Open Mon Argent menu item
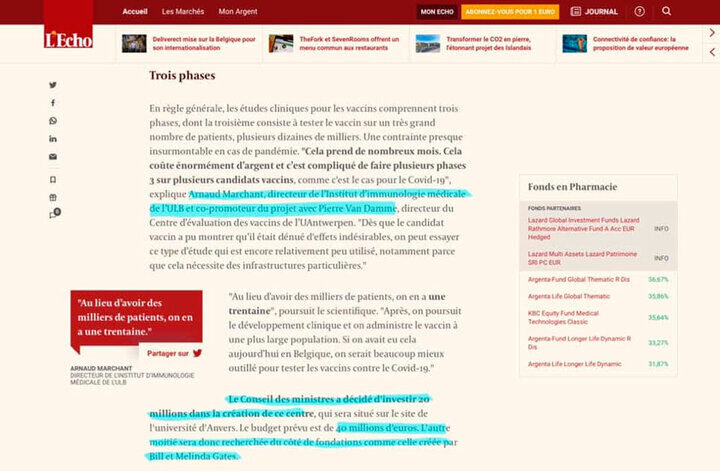720x472 pixels. 238,11
